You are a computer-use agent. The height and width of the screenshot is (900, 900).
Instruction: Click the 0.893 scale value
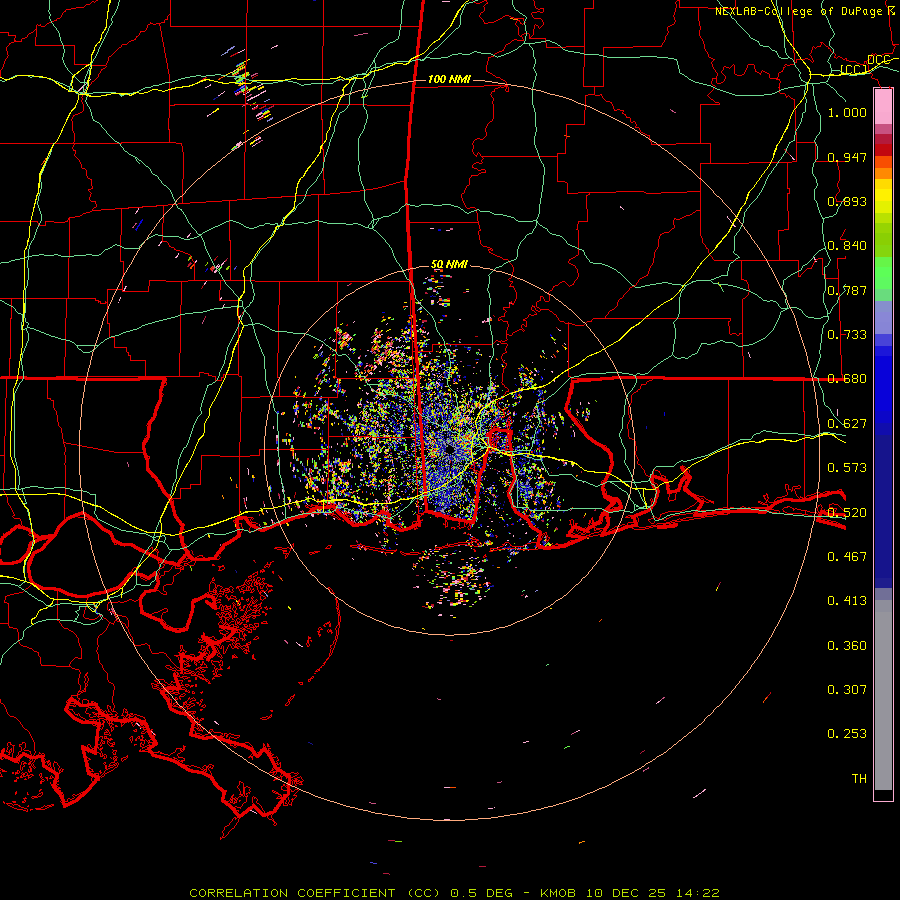point(847,201)
